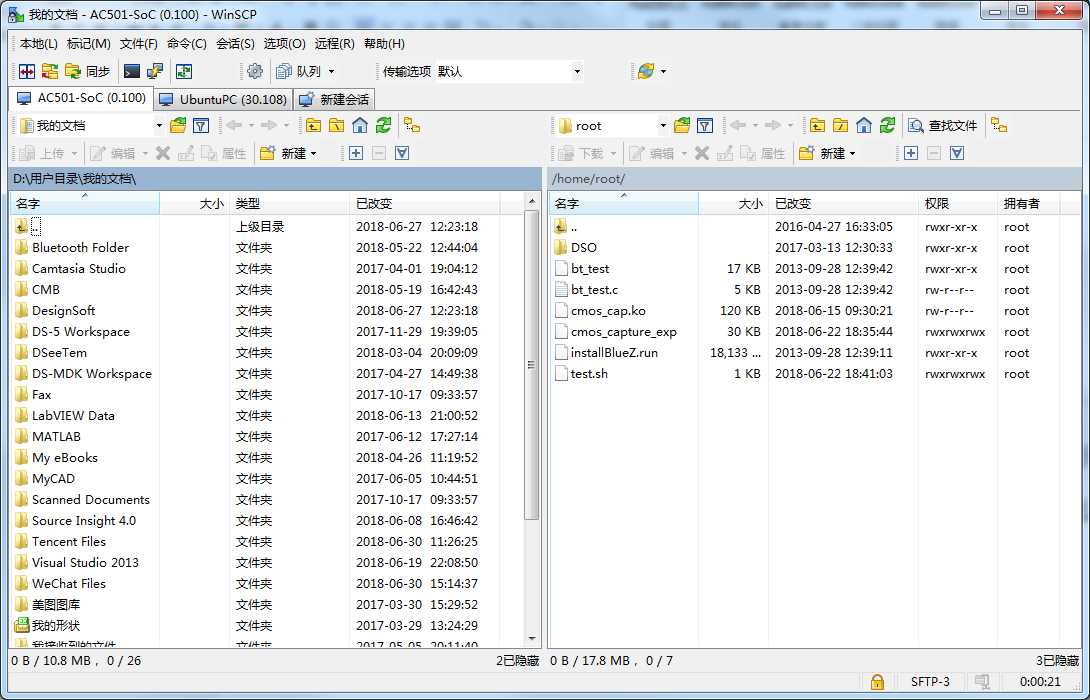Select the Bluetooth Folder entry
The width and height of the screenshot is (1090, 700).
click(81, 247)
